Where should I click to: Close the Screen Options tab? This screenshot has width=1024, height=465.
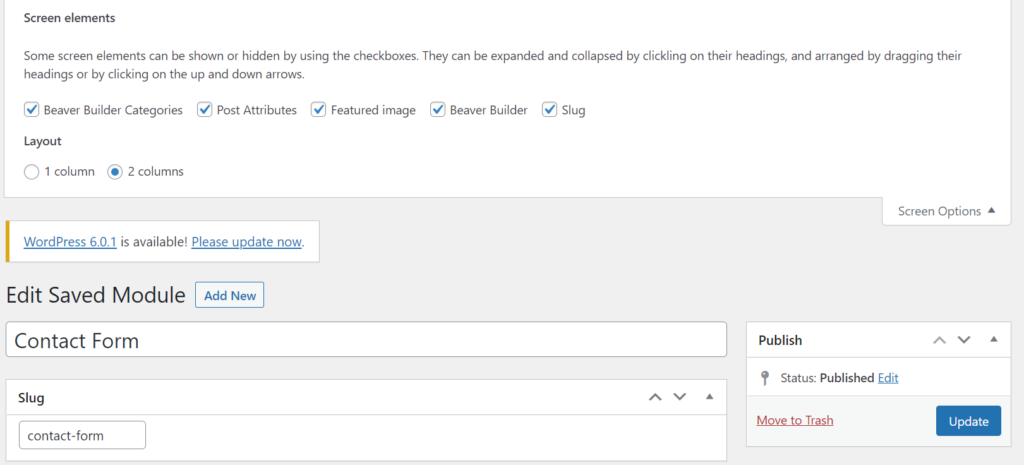click(946, 211)
